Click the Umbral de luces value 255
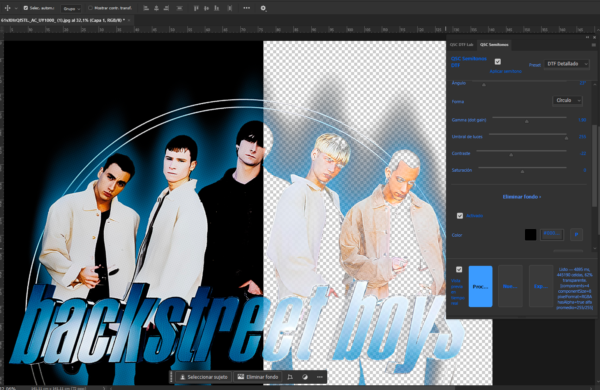Screen dimensions: 600x390 point(582,137)
